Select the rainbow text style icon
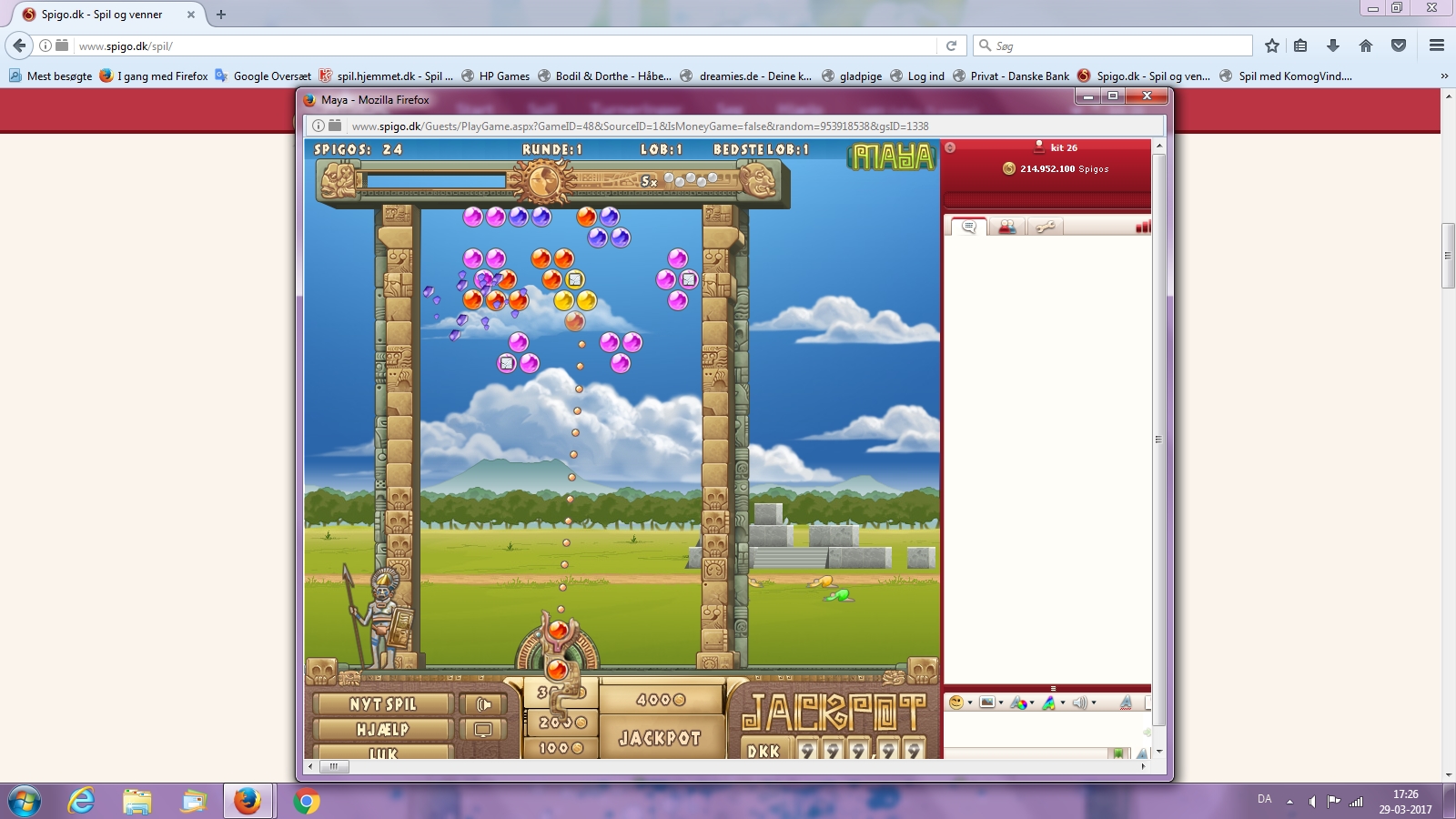 1049,703
